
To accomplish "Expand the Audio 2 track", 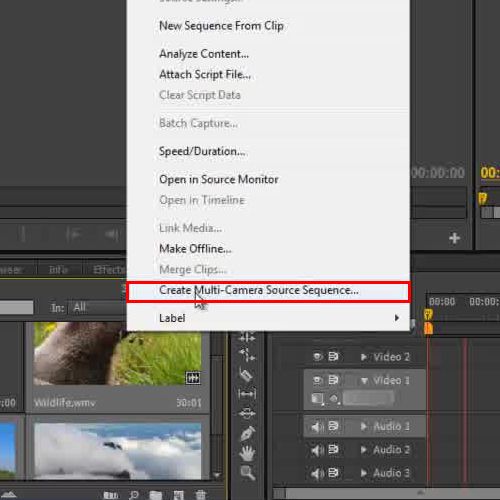I will [x=364, y=450].
